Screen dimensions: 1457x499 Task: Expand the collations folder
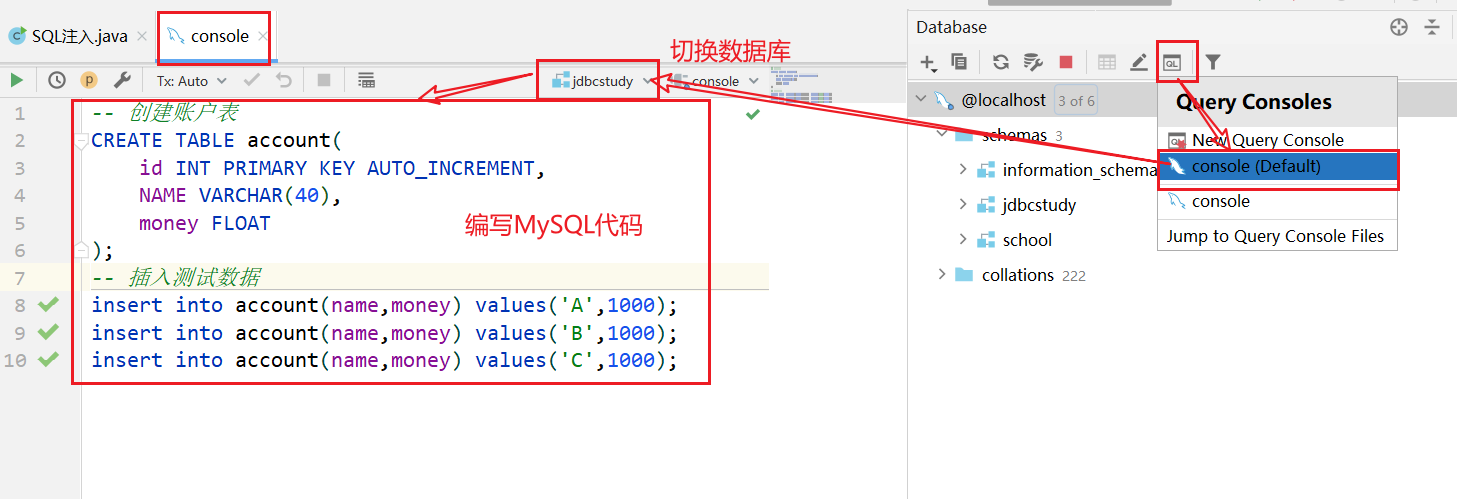942,274
